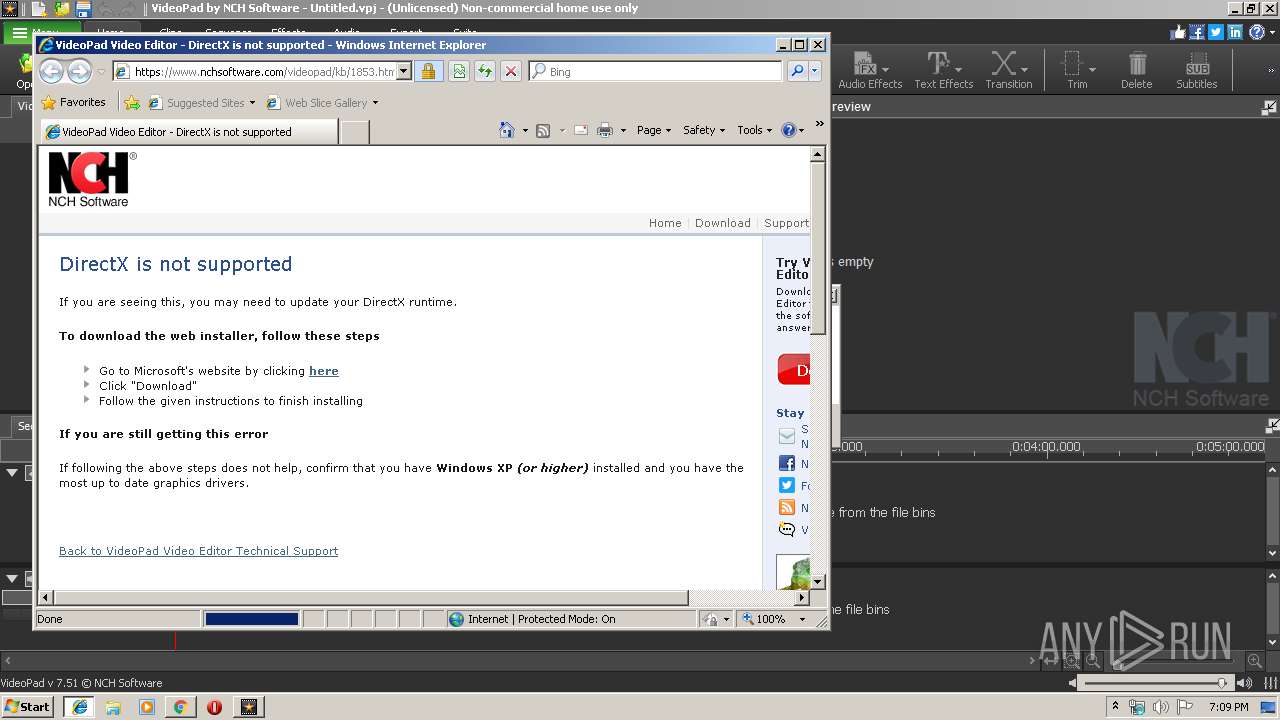
Task: Add current page to Favorites bar
Action: [132, 102]
